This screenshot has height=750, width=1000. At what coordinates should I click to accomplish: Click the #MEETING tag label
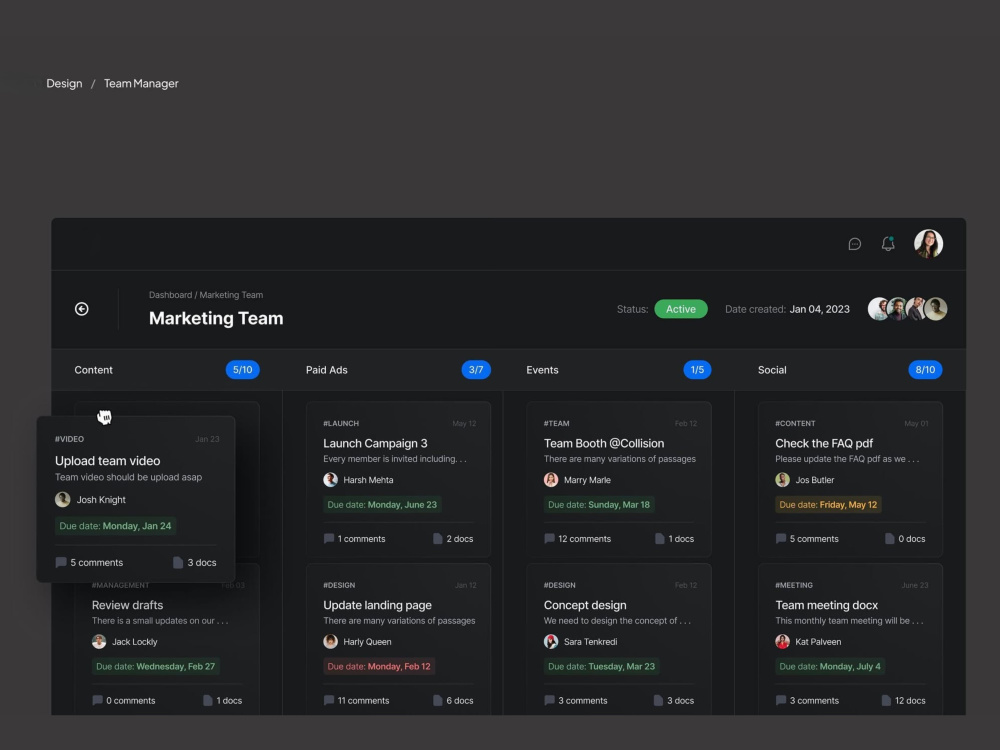793,585
